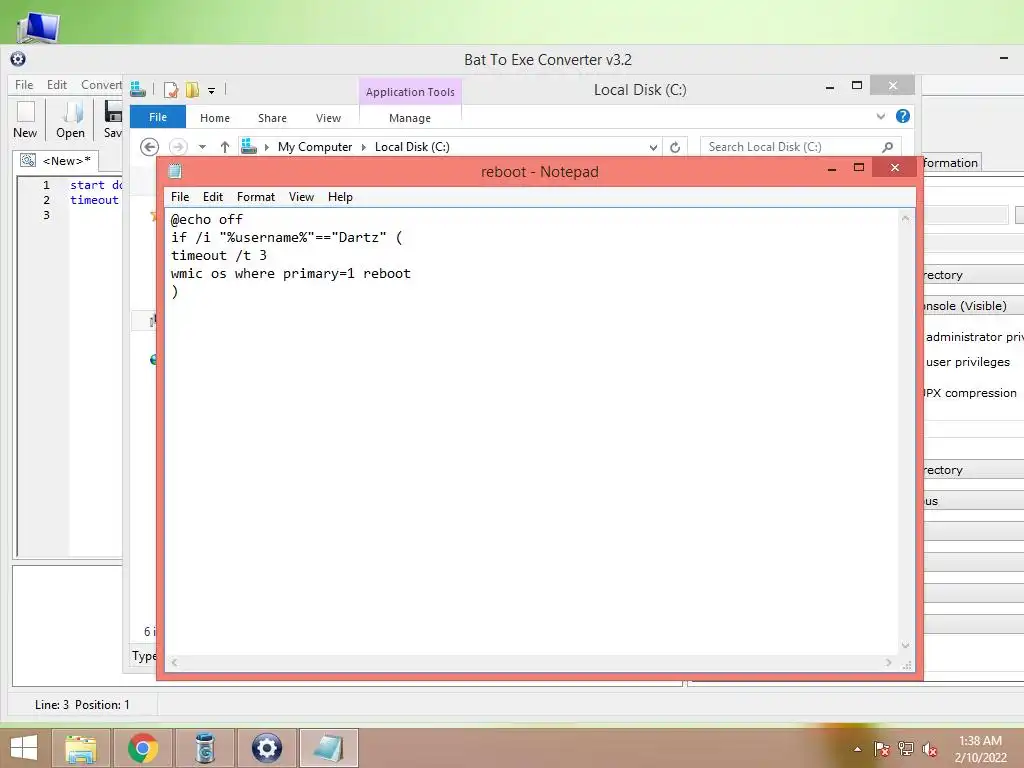This screenshot has height=768, width=1024.
Task: Open the Format menu in Notepad
Action: click(256, 197)
